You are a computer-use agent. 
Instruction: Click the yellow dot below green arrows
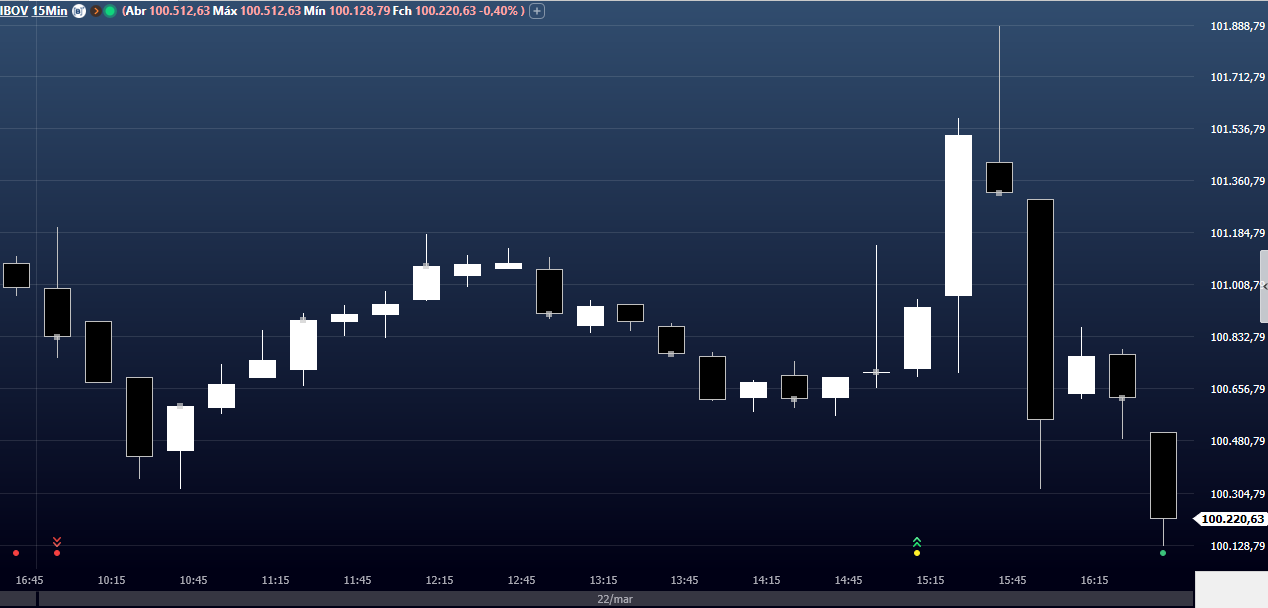tap(917, 553)
